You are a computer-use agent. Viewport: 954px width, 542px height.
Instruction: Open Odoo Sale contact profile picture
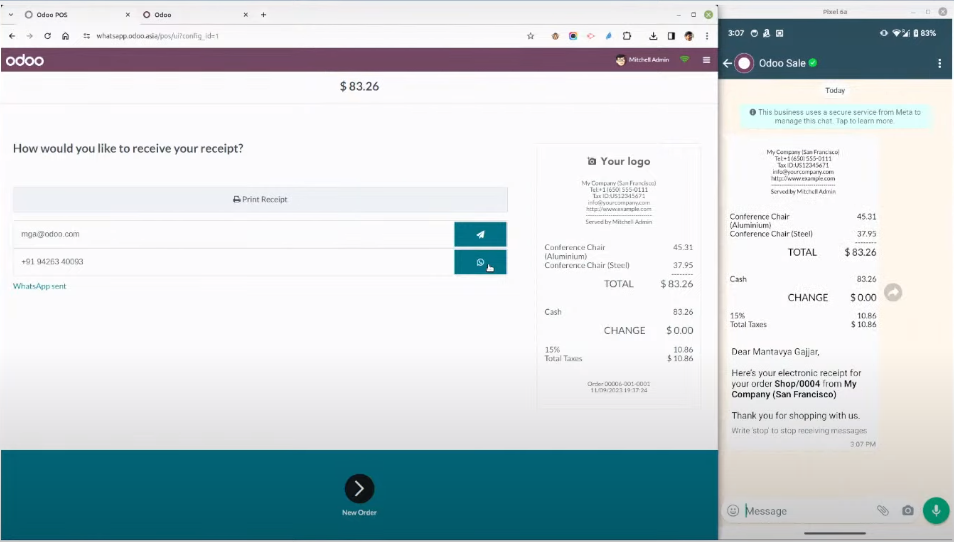tap(744, 63)
